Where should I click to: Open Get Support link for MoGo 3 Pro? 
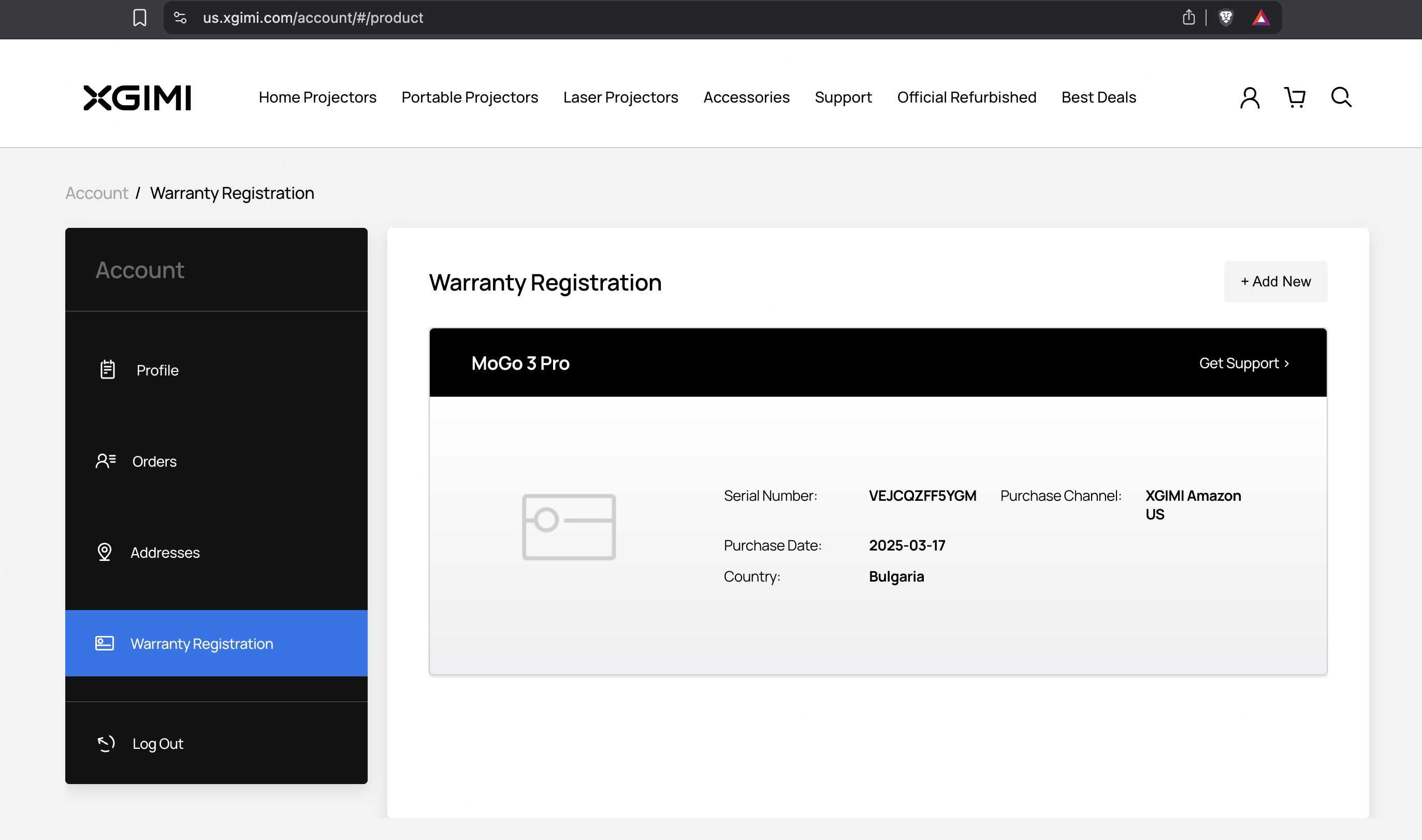1244,363
